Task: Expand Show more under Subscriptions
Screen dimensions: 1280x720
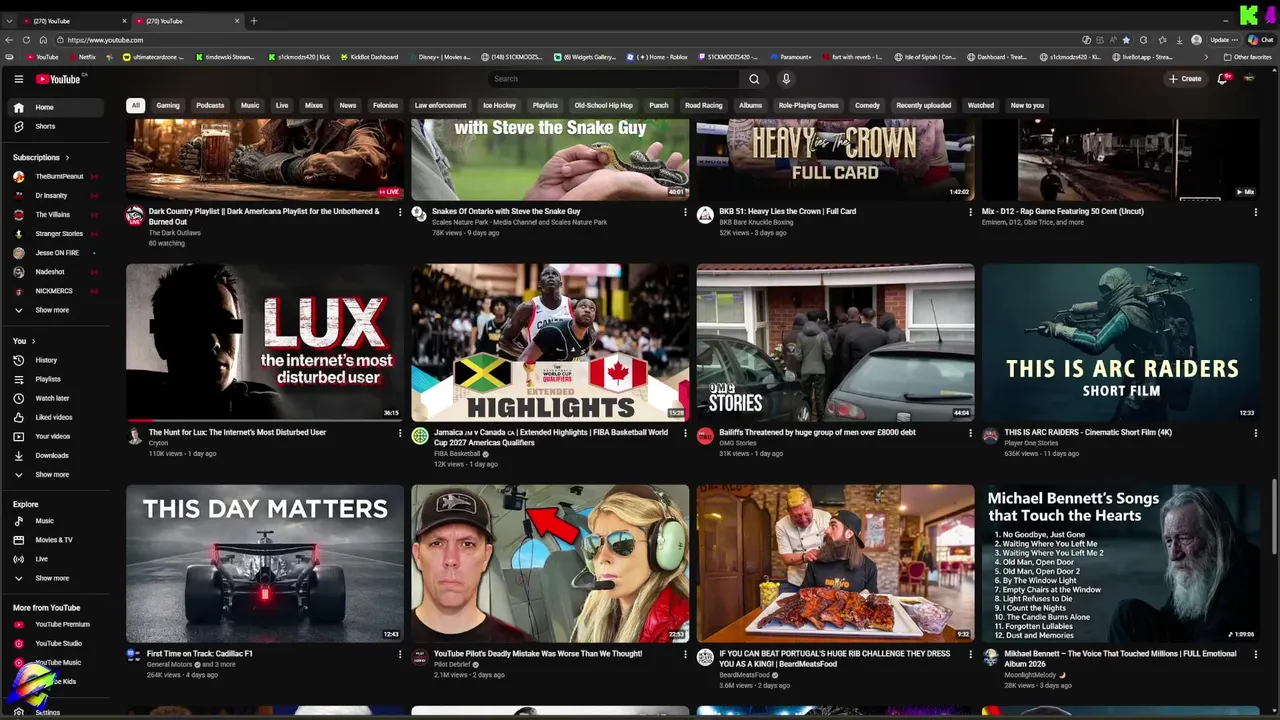Action: pos(56,310)
